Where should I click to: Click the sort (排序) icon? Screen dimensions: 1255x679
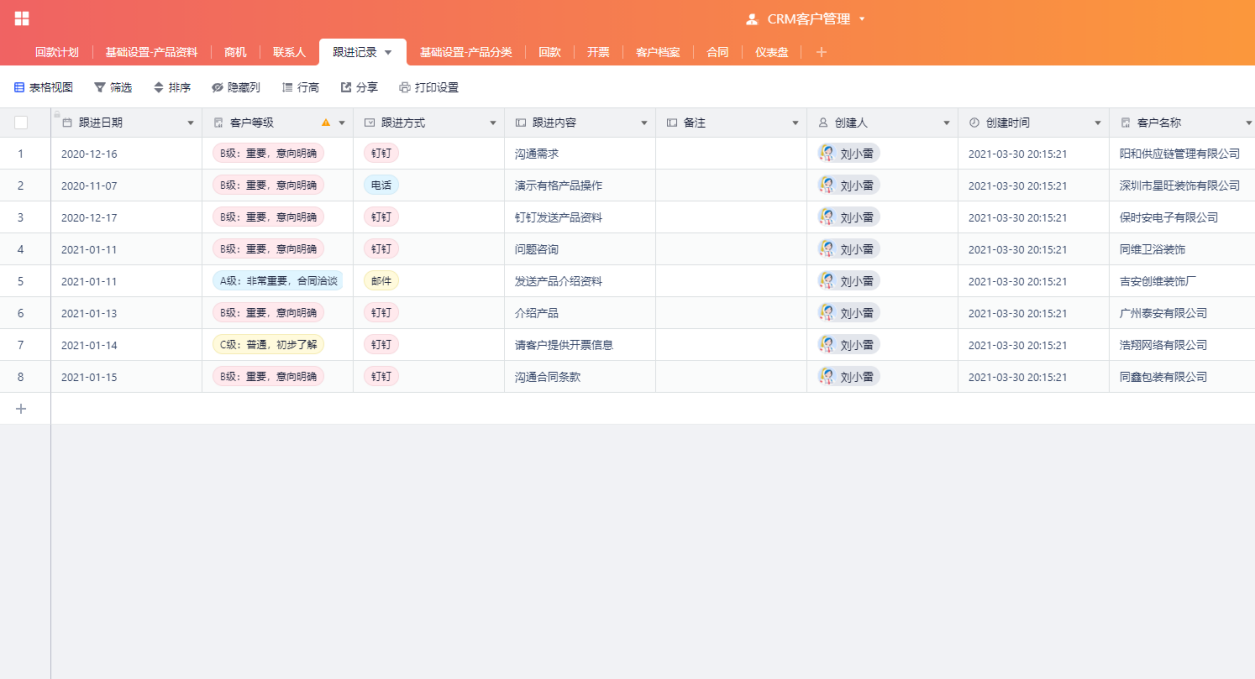(158, 88)
